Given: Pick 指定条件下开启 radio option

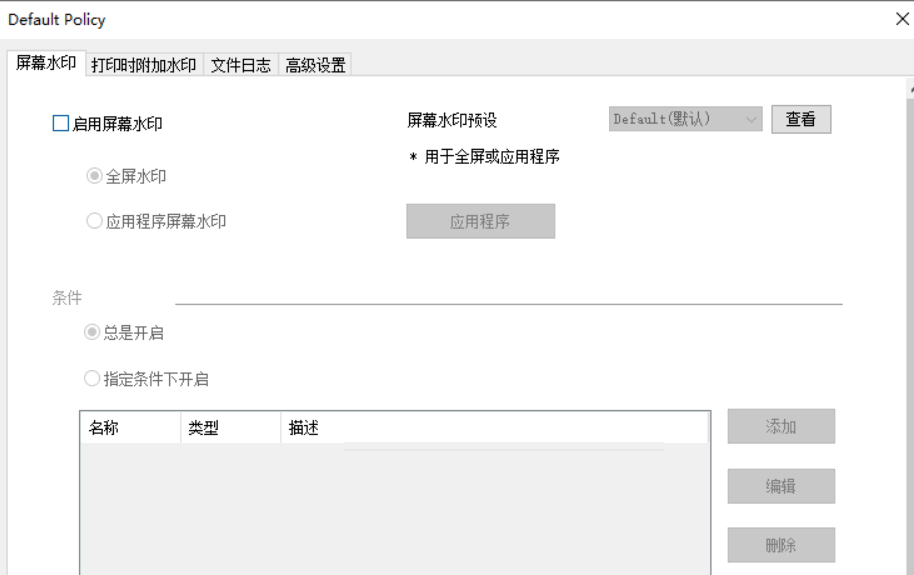Looking at the screenshot, I should click(x=92, y=378).
